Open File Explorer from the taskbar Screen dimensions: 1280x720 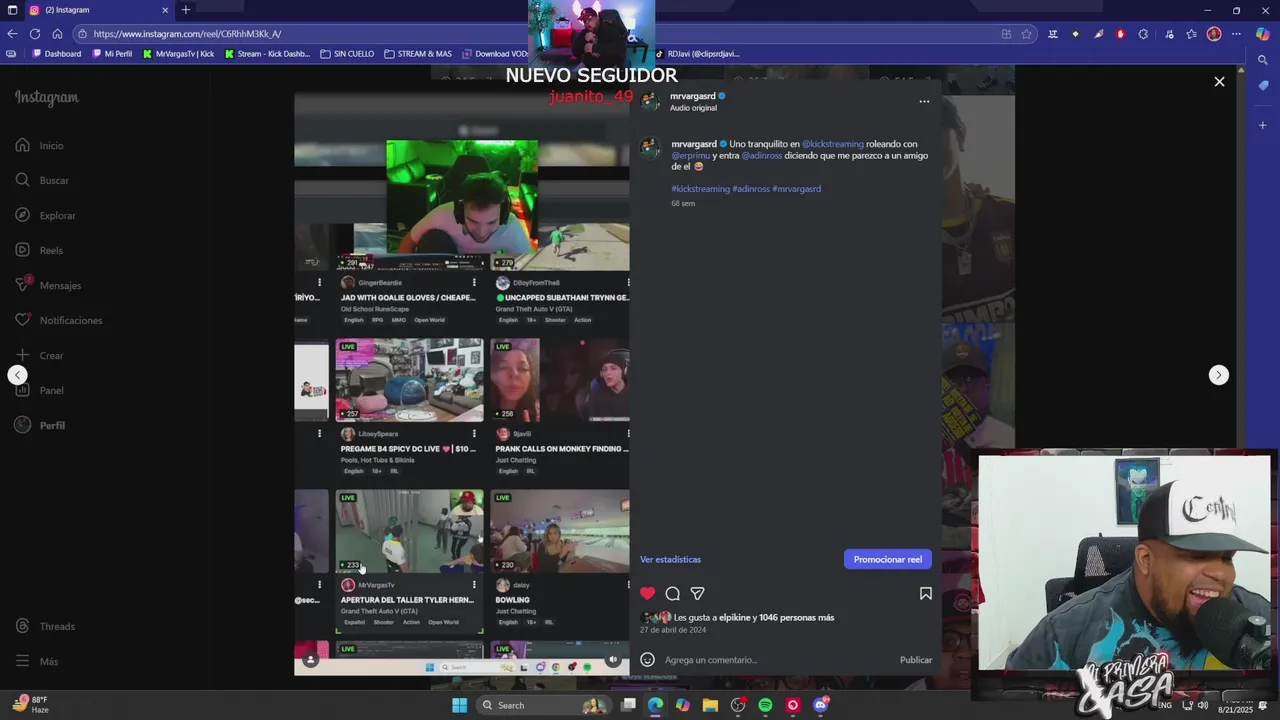[710, 705]
